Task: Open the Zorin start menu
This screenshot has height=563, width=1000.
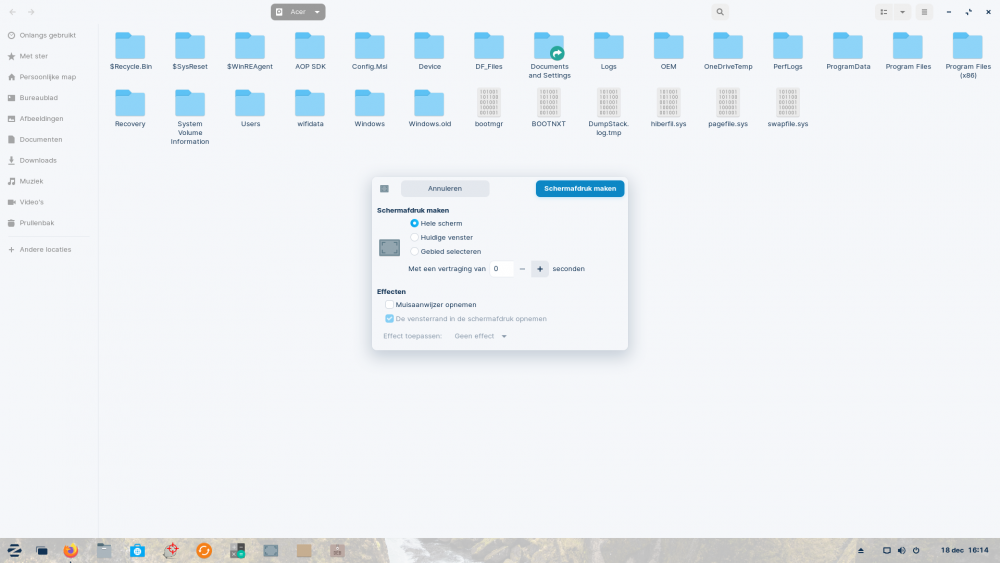Action: pyautogui.click(x=14, y=550)
